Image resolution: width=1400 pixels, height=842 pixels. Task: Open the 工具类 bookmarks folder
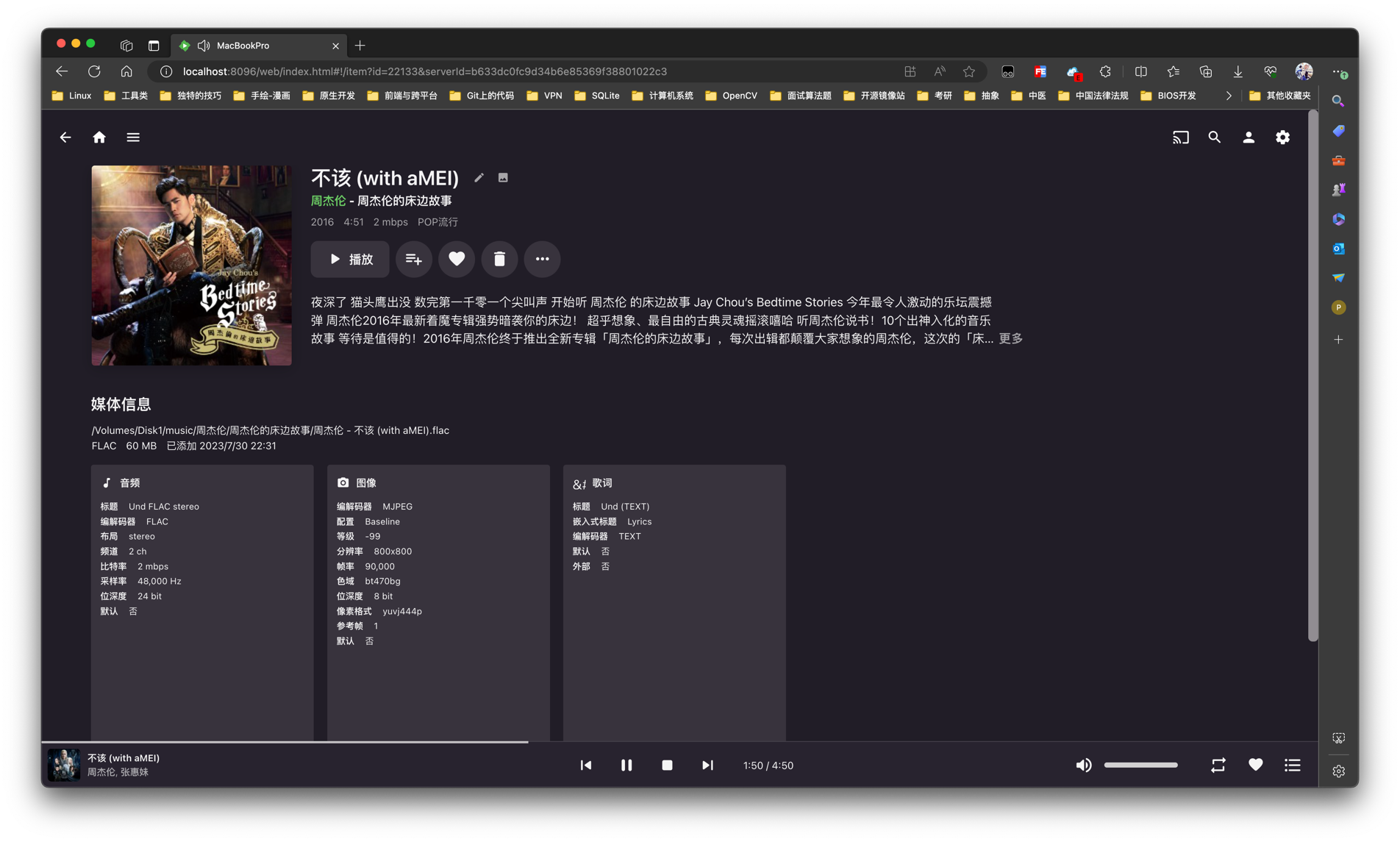[126, 96]
